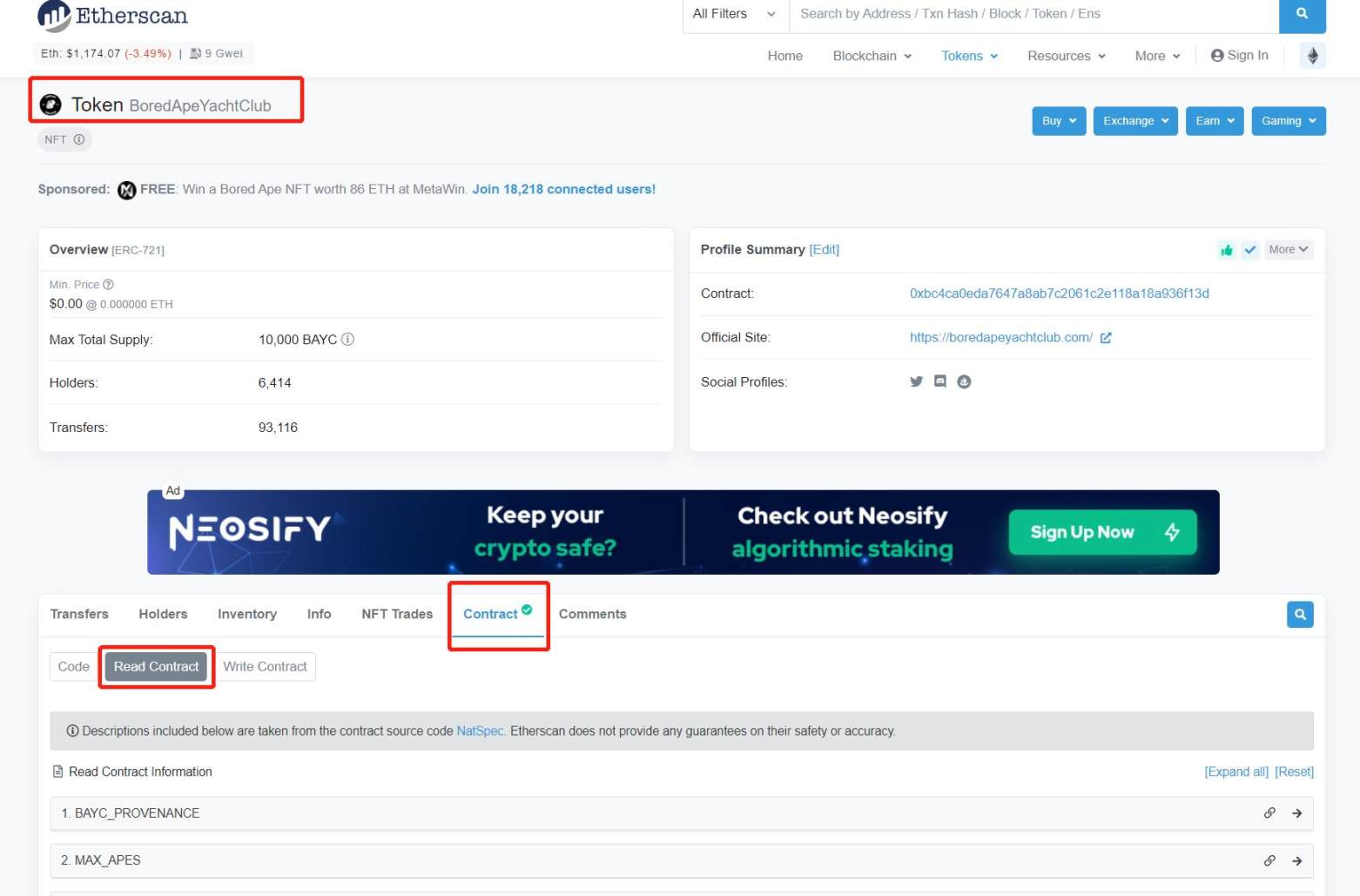
Task: Copy link icon for BAYC_PROVENANCE row
Action: click(1269, 813)
